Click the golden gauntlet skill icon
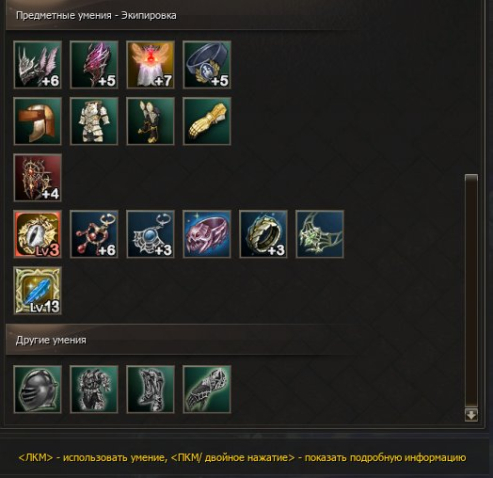 click(x=207, y=121)
